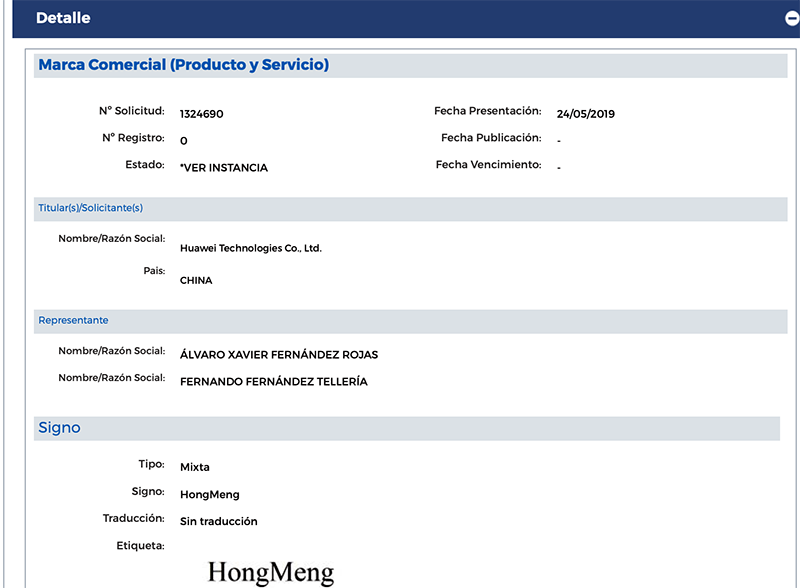The height and width of the screenshot is (588, 800).
Task: Select the Sin traducción value
Action: pos(218,521)
